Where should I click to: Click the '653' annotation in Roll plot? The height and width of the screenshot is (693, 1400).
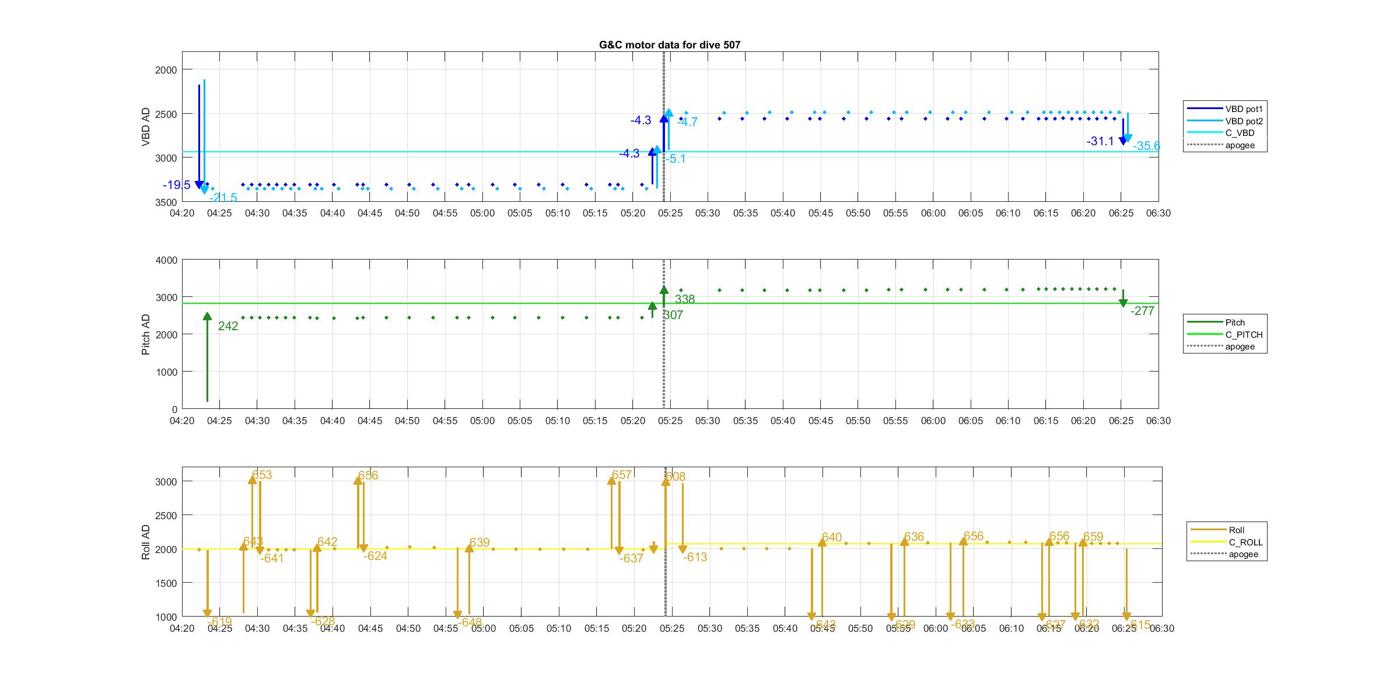click(x=262, y=476)
